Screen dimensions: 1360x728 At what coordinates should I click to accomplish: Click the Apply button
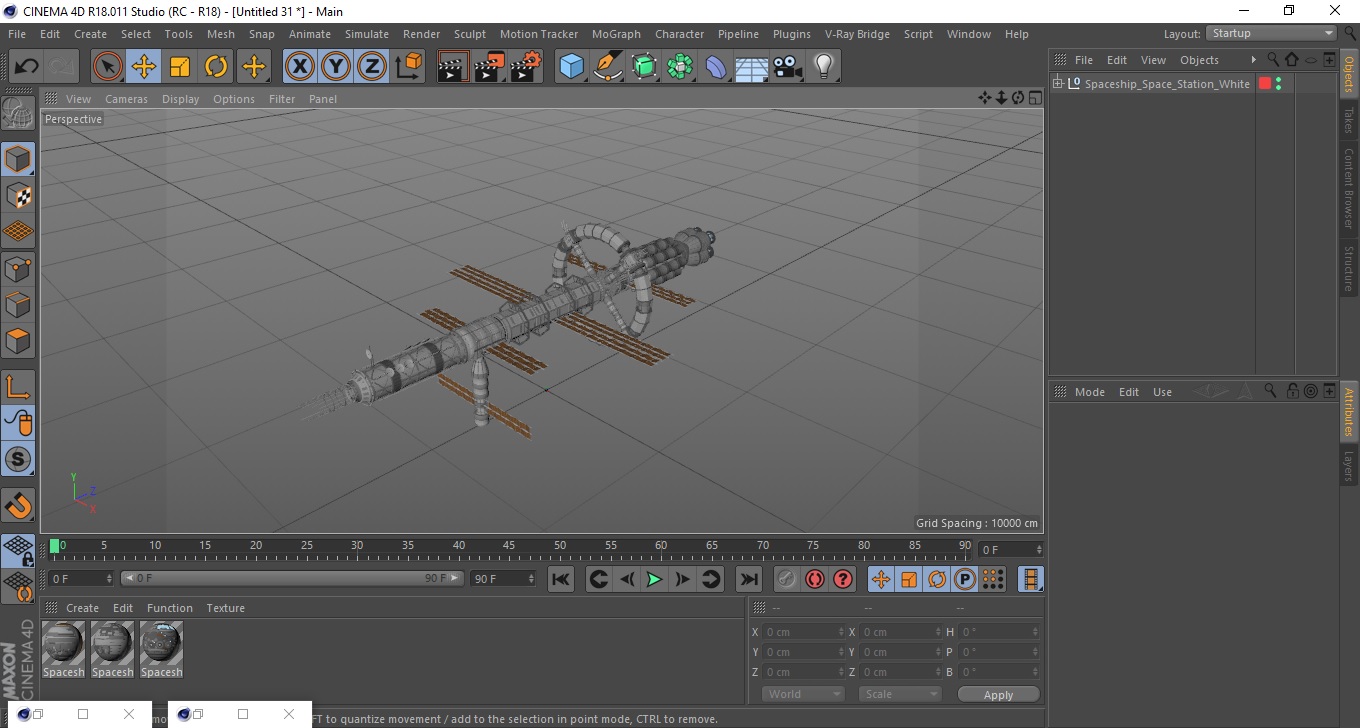coord(998,694)
